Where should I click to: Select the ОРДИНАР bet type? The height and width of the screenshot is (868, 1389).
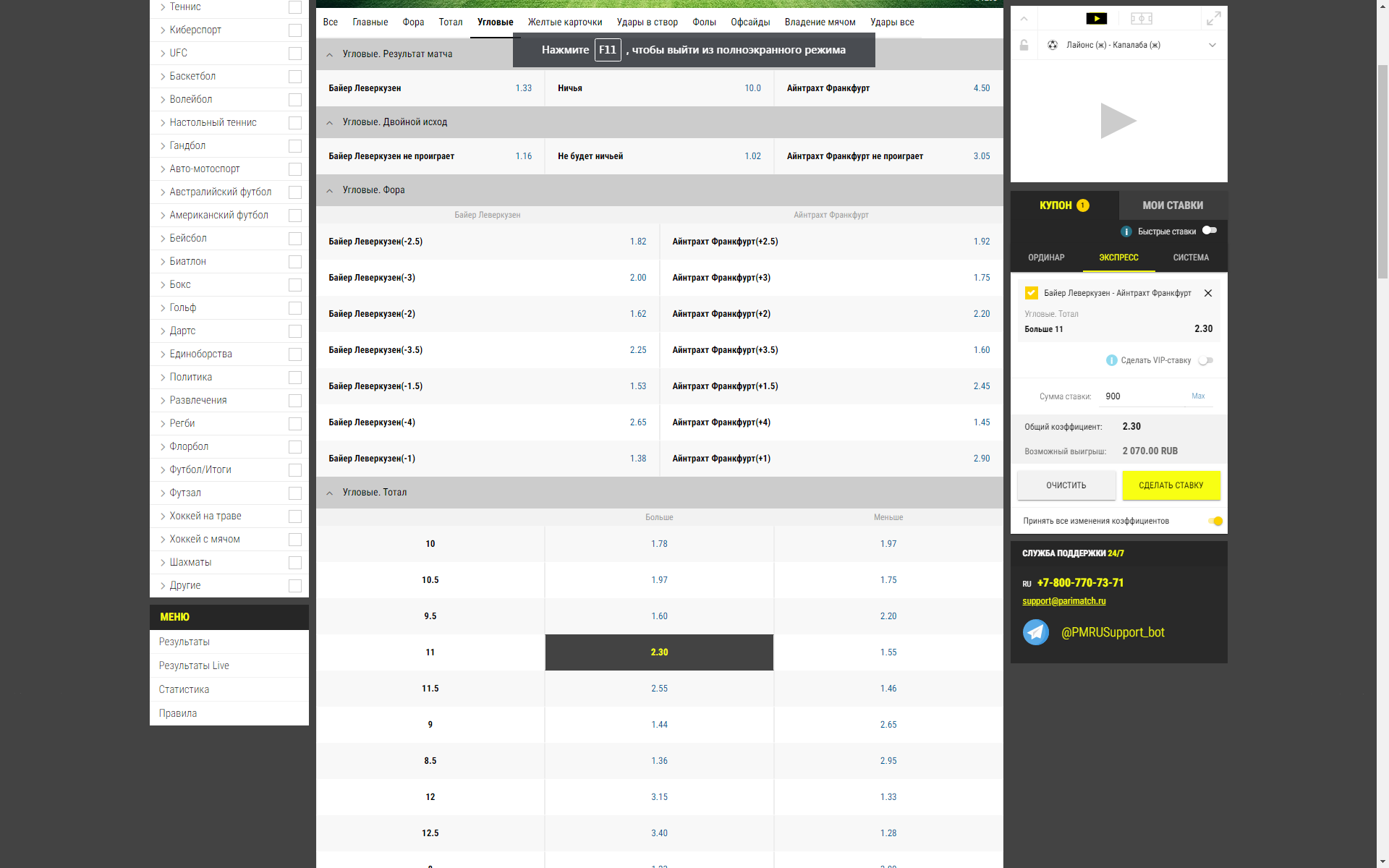tap(1046, 258)
